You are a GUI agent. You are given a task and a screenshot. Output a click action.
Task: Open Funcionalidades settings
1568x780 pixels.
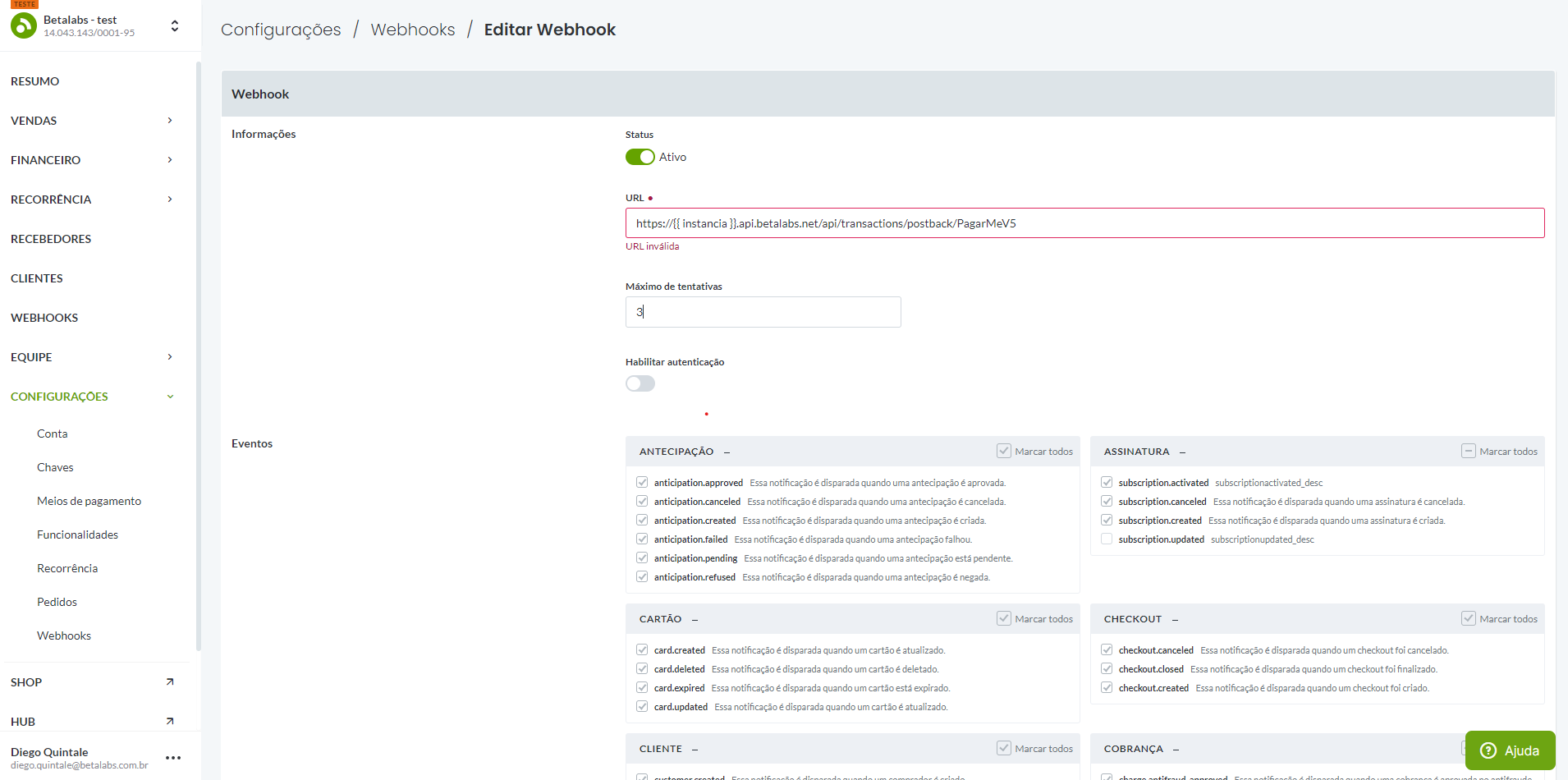tap(77, 535)
